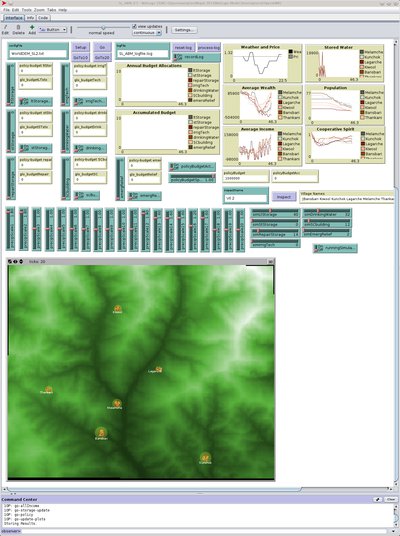Click the GoTo10 button

point(81,57)
